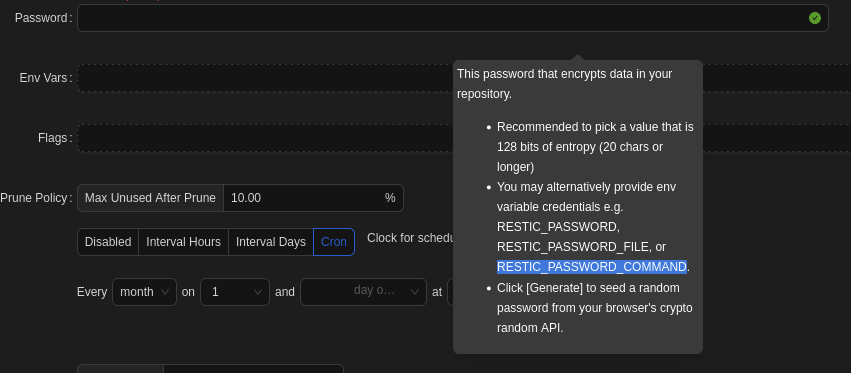Switch schedule mode to Interval Days
The width and height of the screenshot is (851, 373).
271,242
